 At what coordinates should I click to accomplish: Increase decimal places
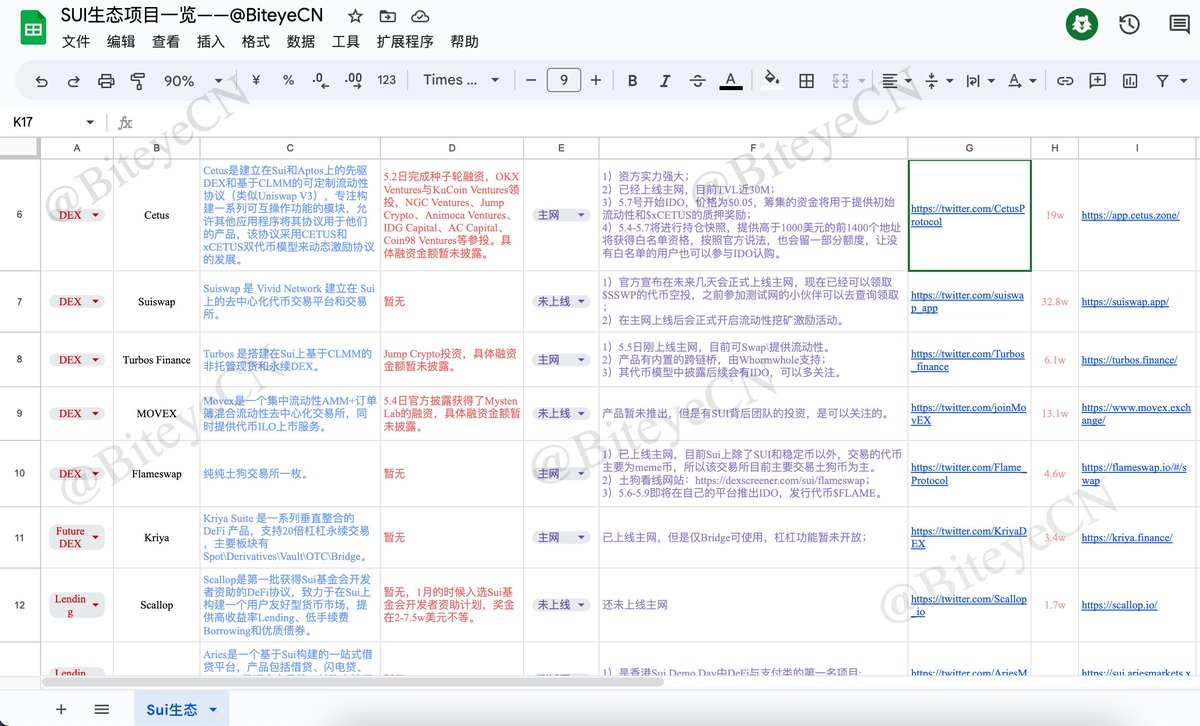353,80
